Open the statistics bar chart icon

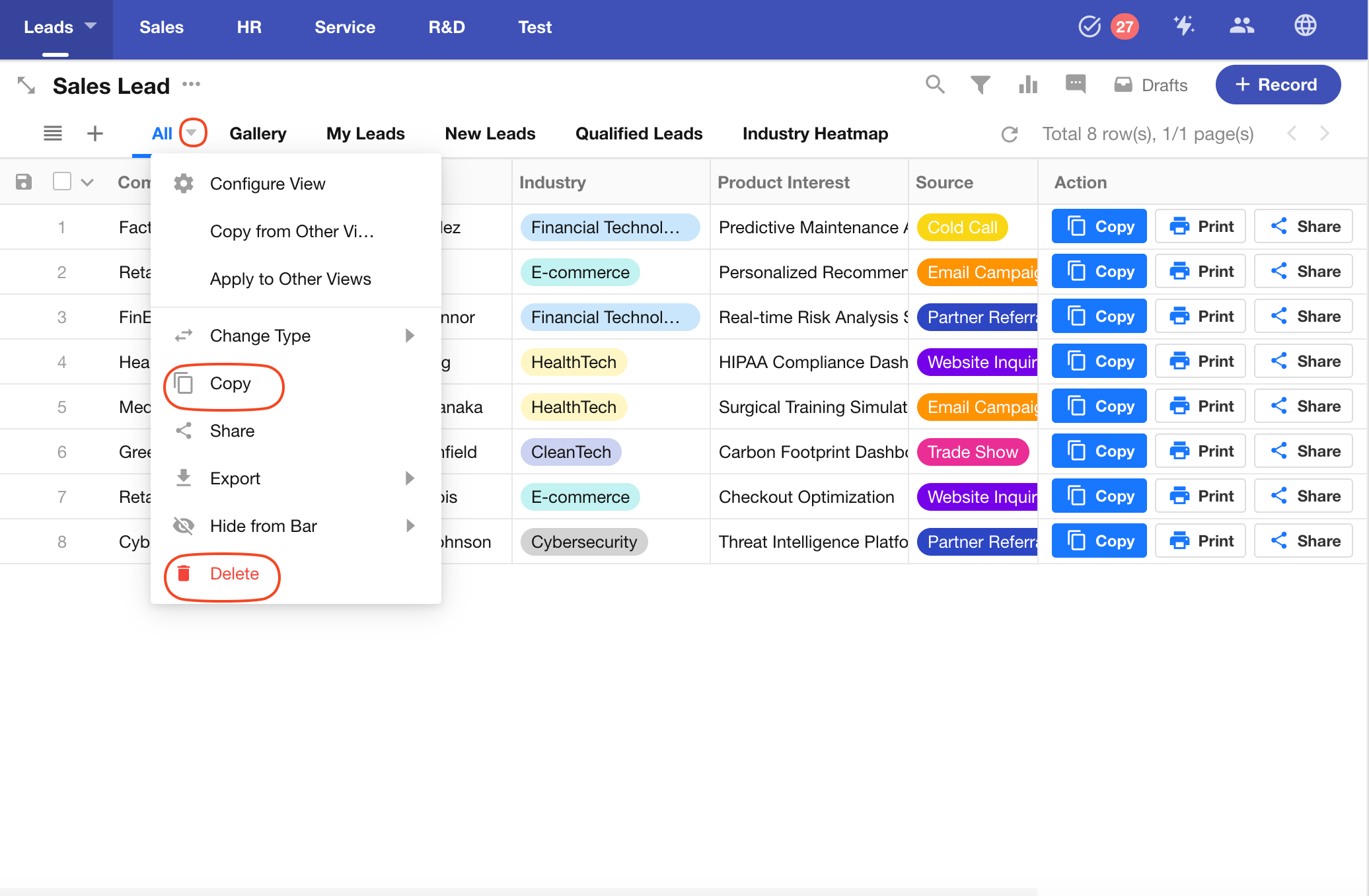tap(1028, 85)
